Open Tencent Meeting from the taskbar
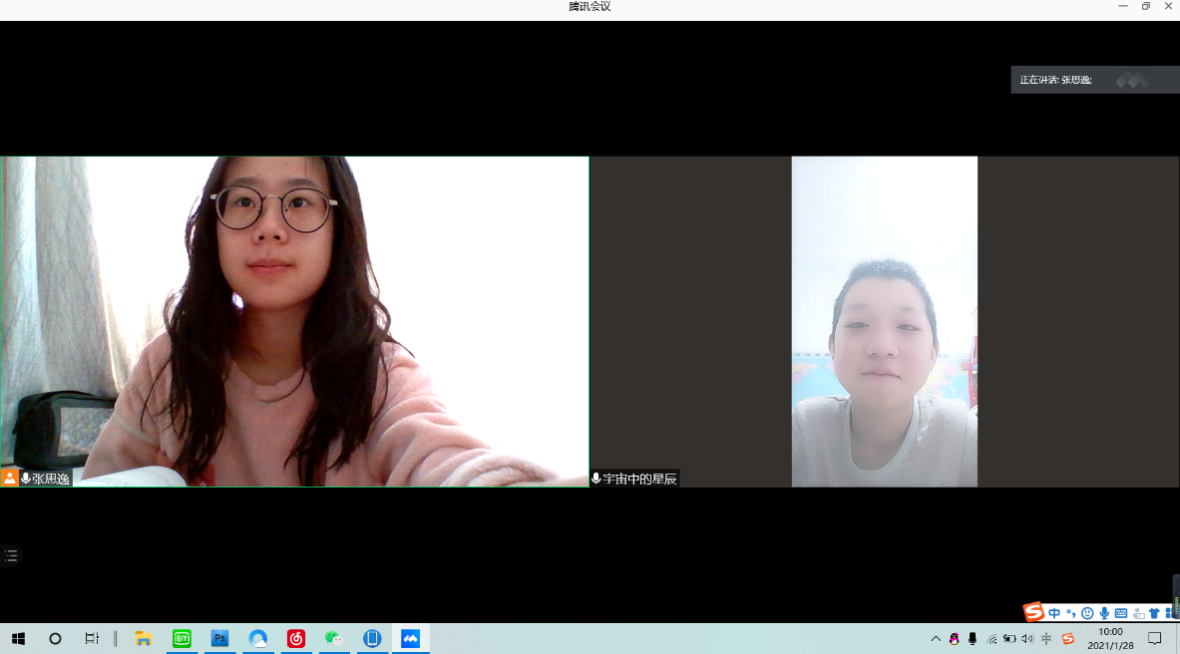The image size is (1180, 654). [x=410, y=639]
